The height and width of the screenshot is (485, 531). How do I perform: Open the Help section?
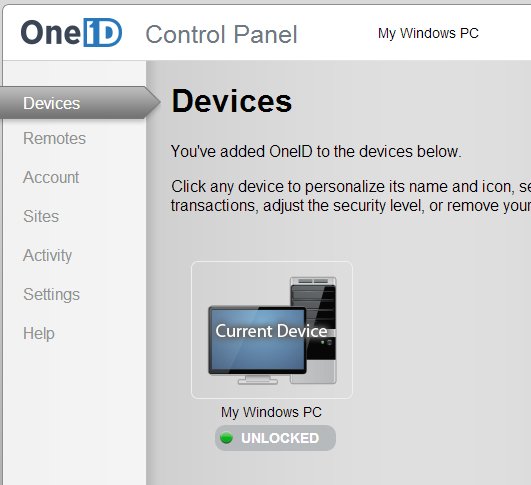pyautogui.click(x=39, y=333)
